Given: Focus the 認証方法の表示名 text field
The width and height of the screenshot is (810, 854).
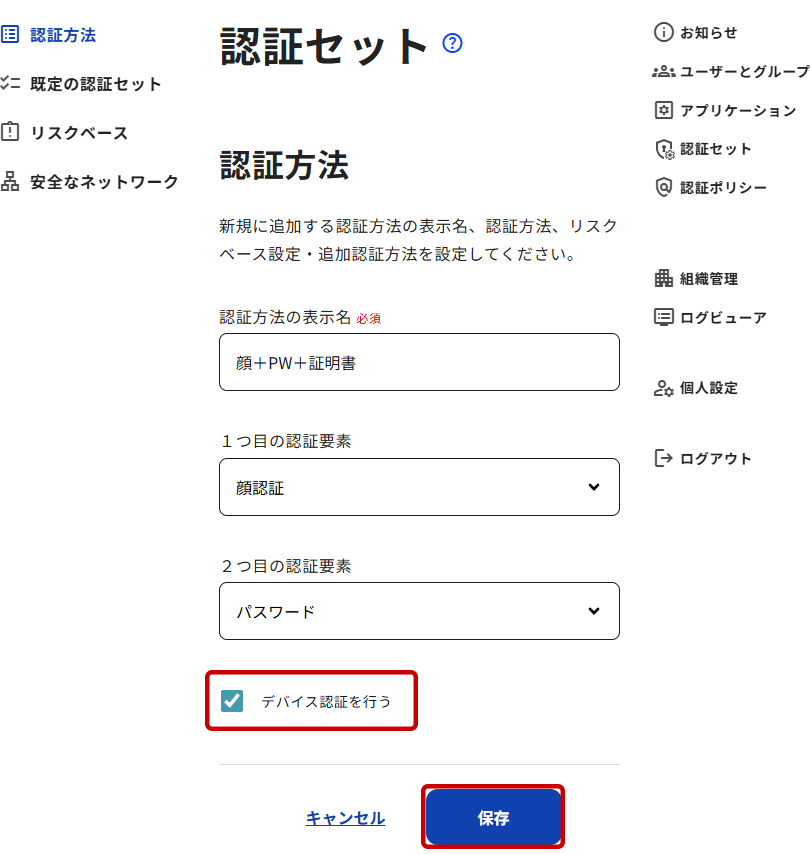Looking at the screenshot, I should point(419,362).
